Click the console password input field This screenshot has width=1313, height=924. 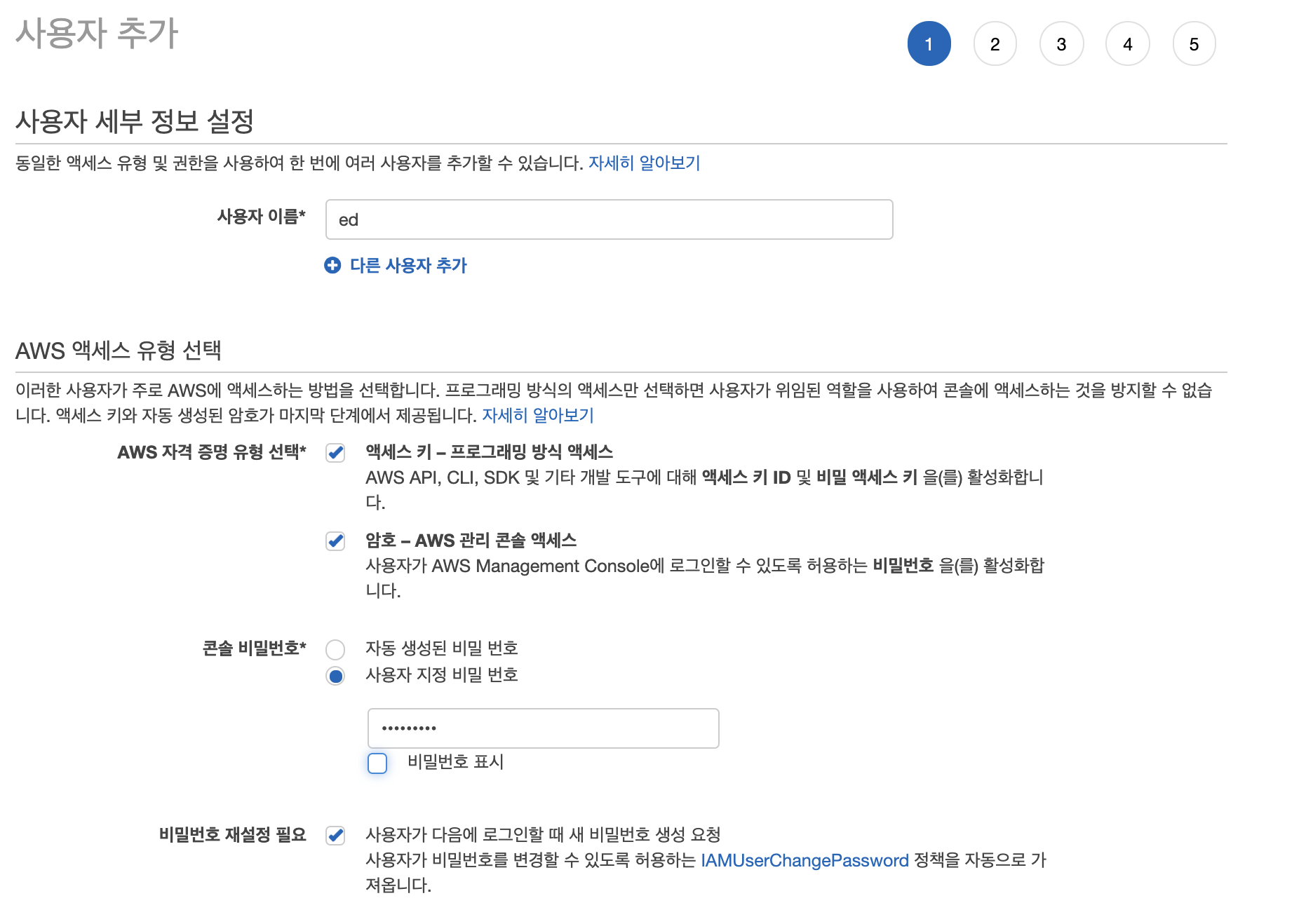(543, 728)
